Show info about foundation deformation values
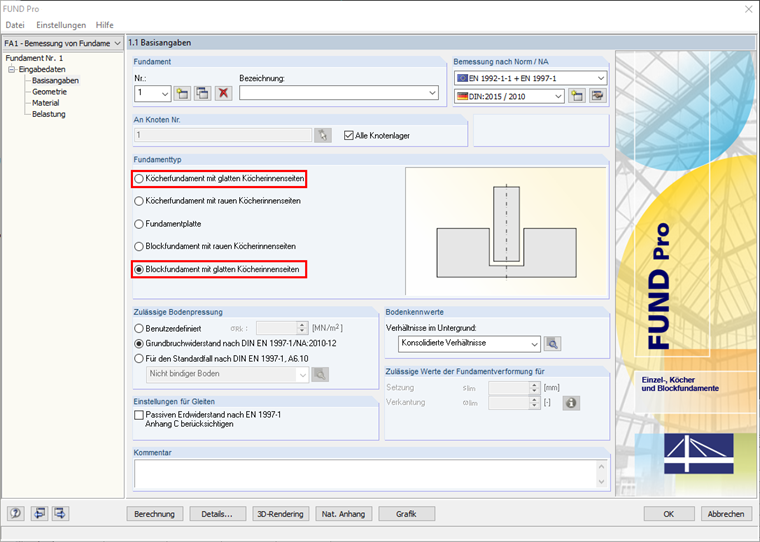760x542 pixels. click(571, 403)
